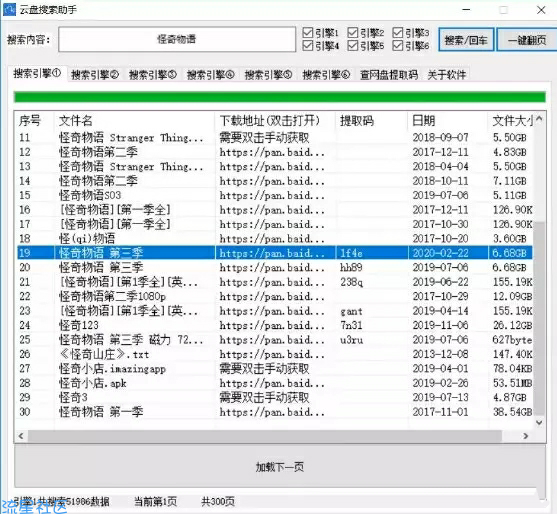Load next page with 加载下一页 button

click(x=280, y=466)
